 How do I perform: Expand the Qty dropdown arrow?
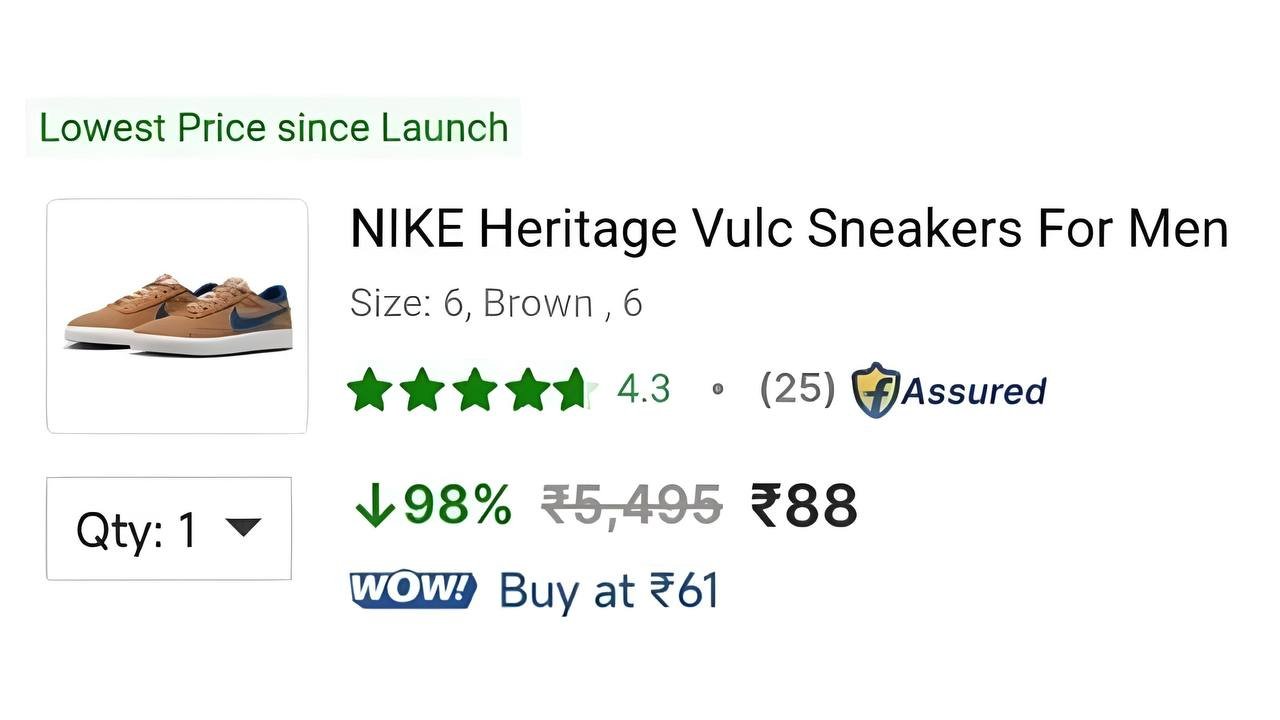(x=244, y=527)
